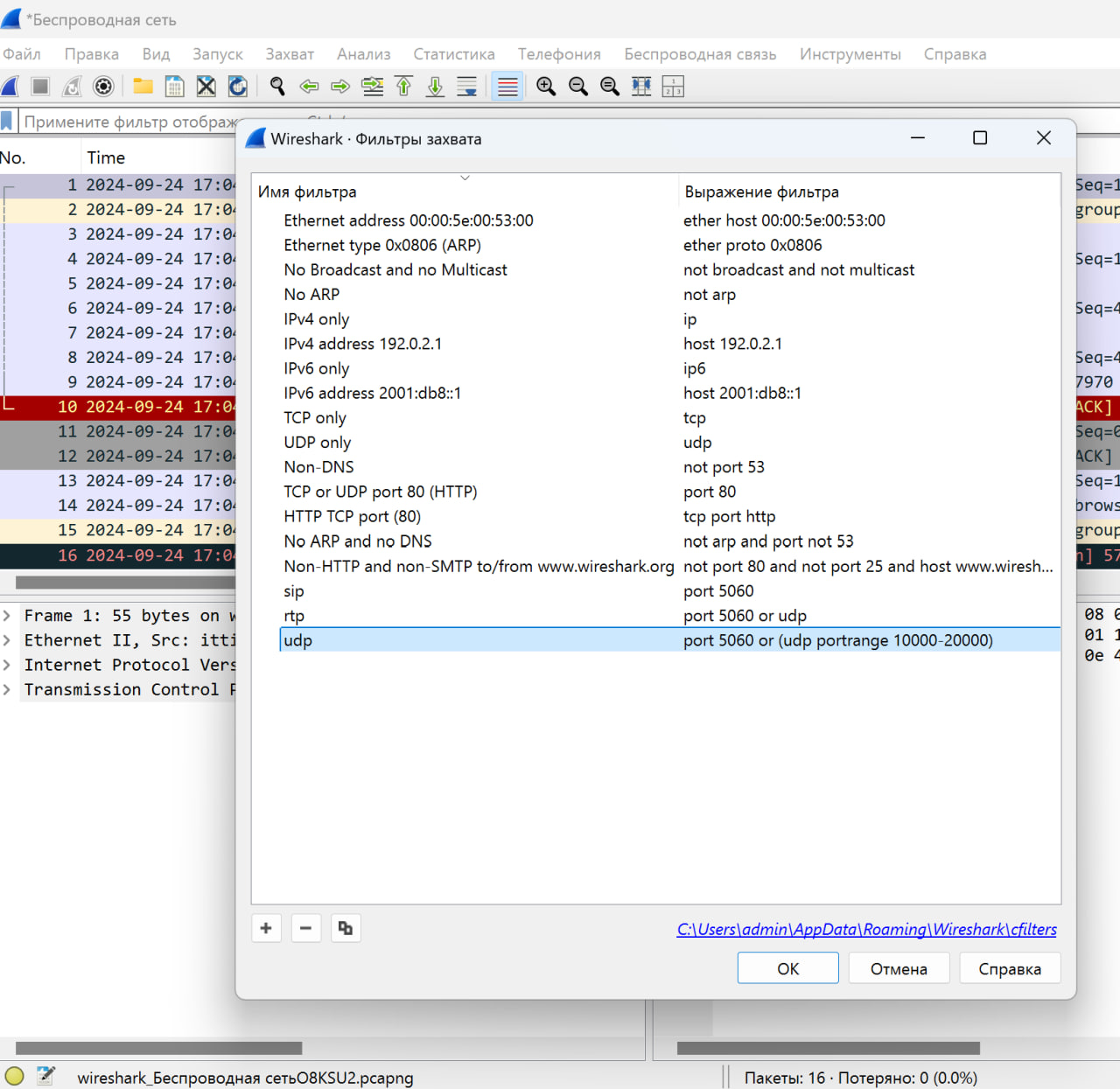Open capture file properties icon in status bar
The image size is (1120, 1089).
(x=45, y=1077)
